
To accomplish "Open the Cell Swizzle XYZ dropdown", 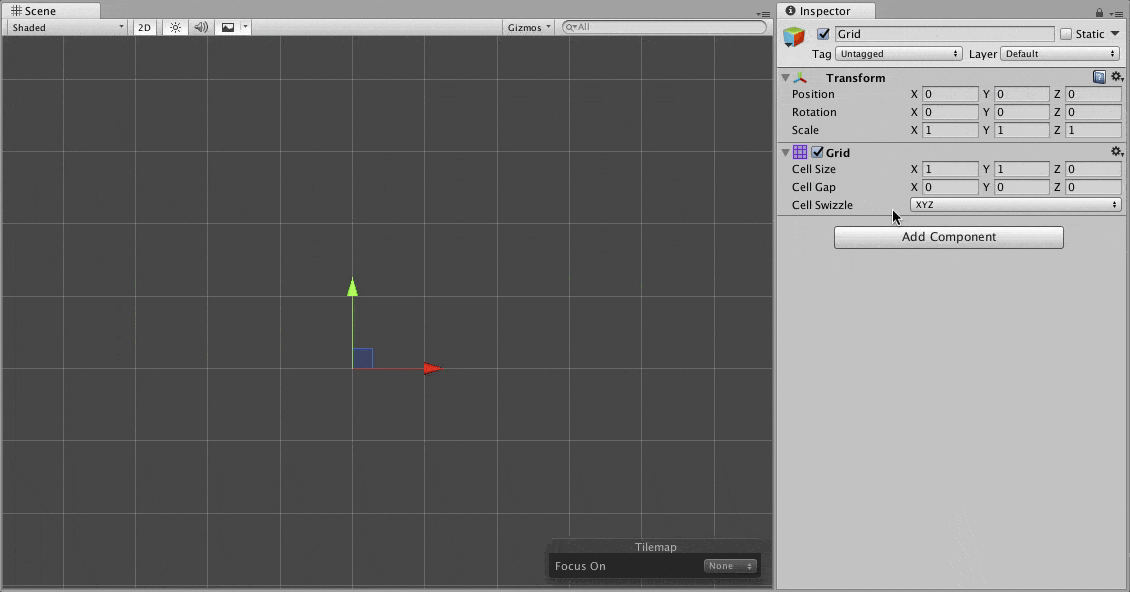I will pyautogui.click(x=1015, y=205).
